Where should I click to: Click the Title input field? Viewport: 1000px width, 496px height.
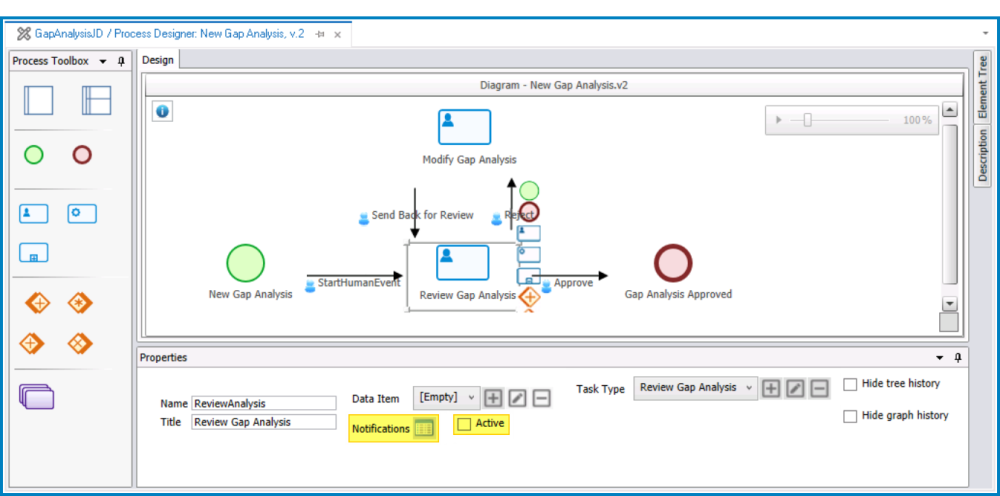(263, 422)
